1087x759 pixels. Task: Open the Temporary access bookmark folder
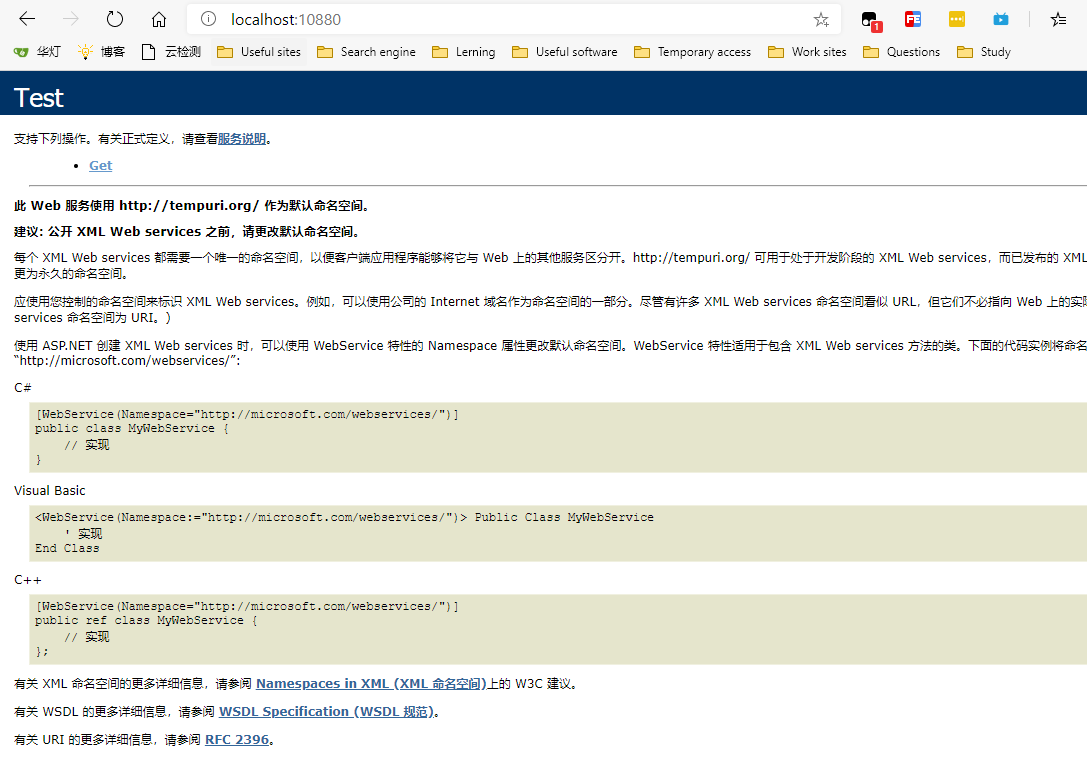(692, 52)
